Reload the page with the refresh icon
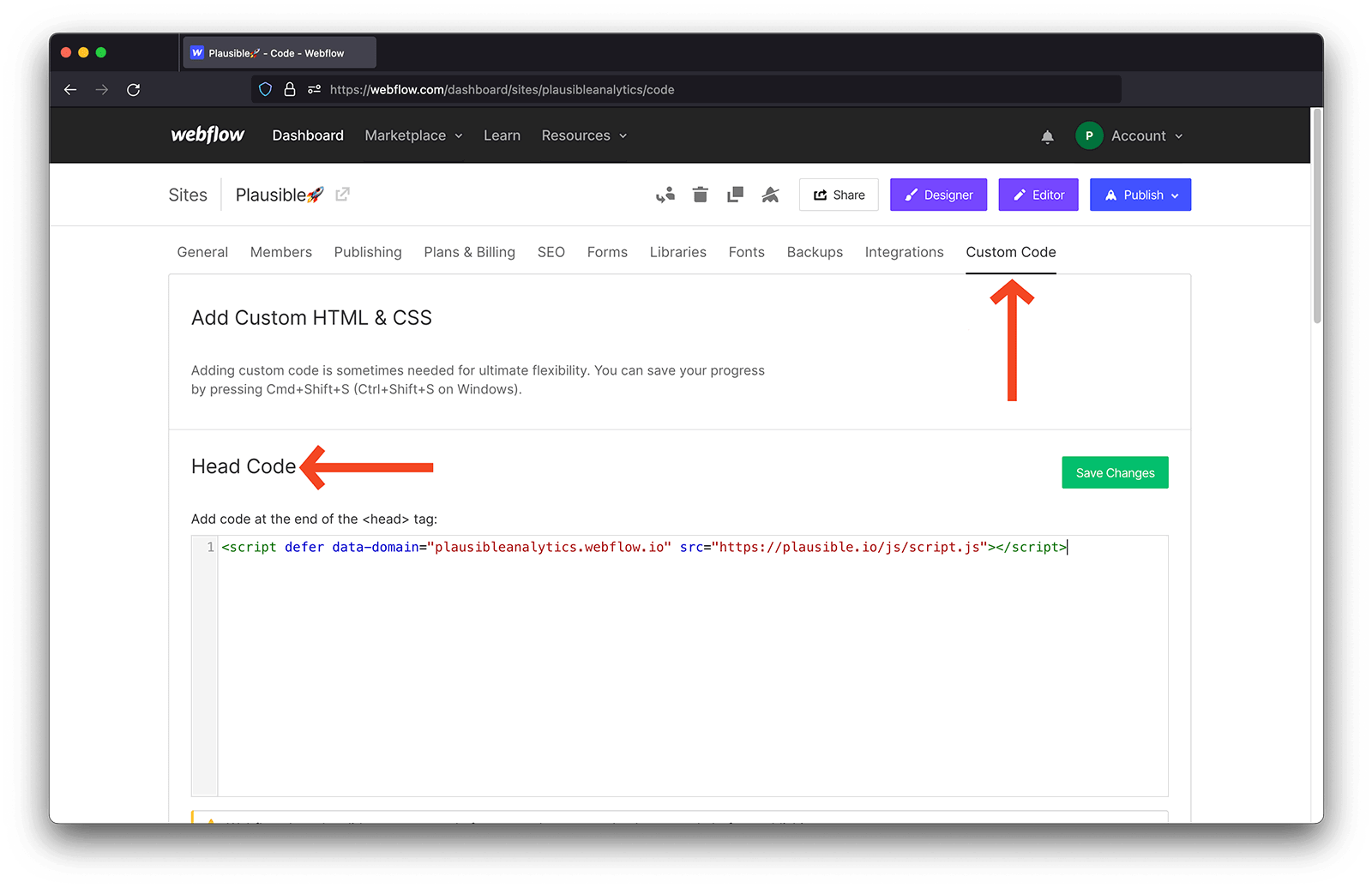This screenshot has width=1372, height=888. [x=134, y=89]
